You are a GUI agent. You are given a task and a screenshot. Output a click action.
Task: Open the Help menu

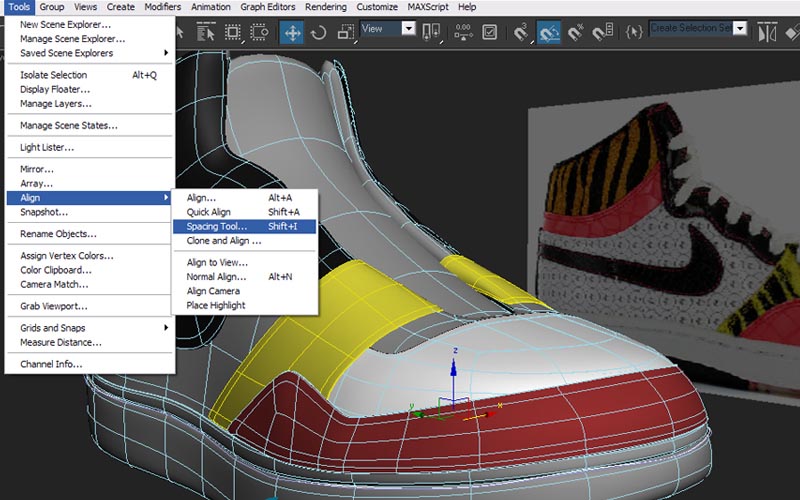click(467, 7)
